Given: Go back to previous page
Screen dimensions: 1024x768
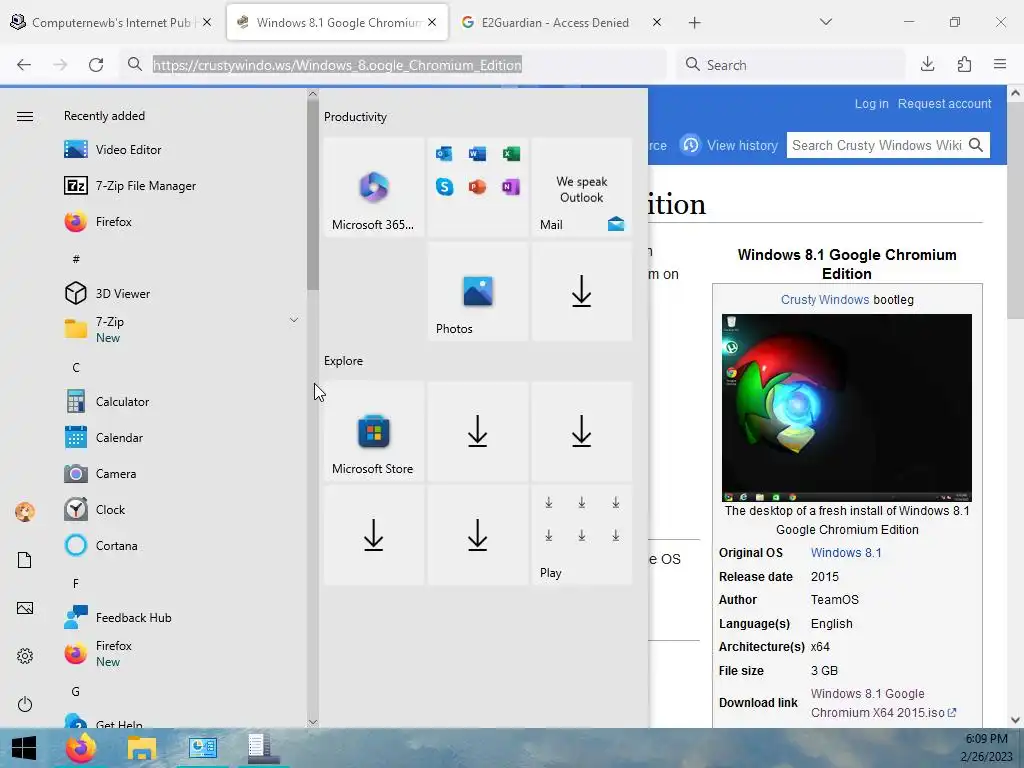Looking at the screenshot, I should pos(24,65).
